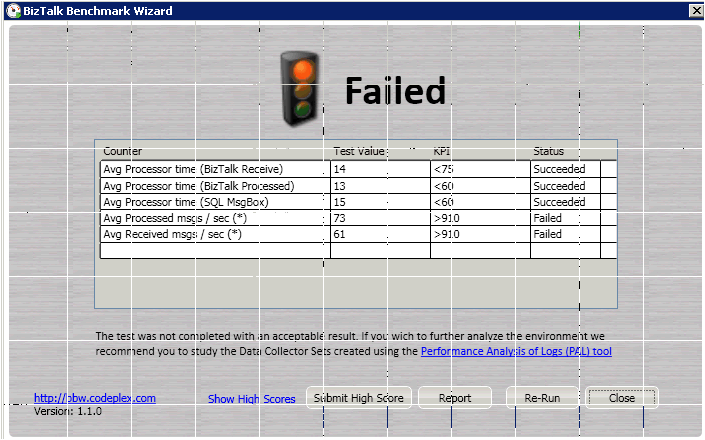This screenshot has width=705, height=440.
Task: Click the Test Value cell showing 73
Action: [380, 218]
